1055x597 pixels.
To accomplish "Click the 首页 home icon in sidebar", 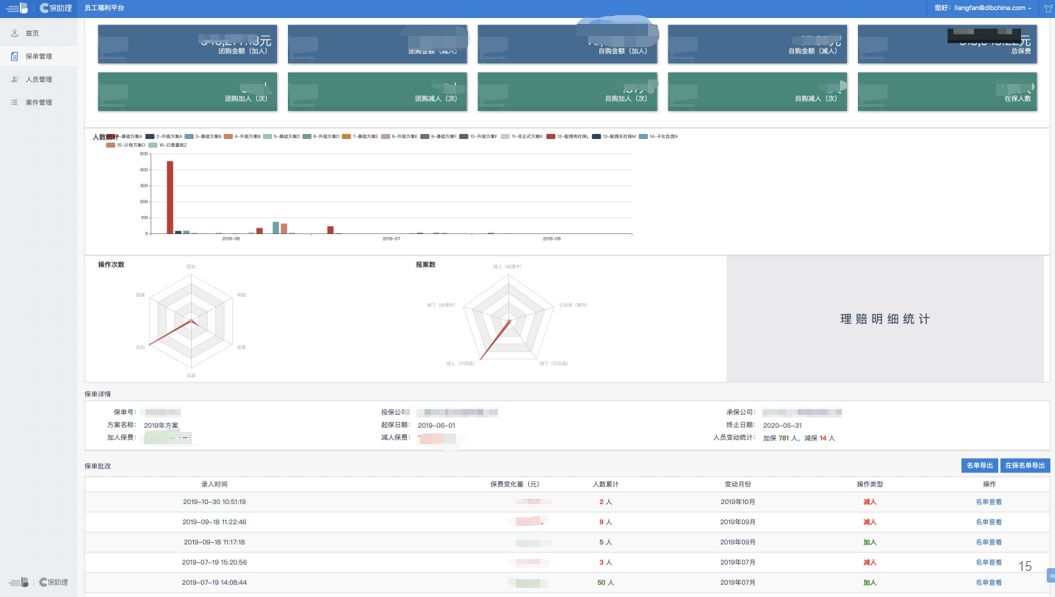I will [15, 33].
